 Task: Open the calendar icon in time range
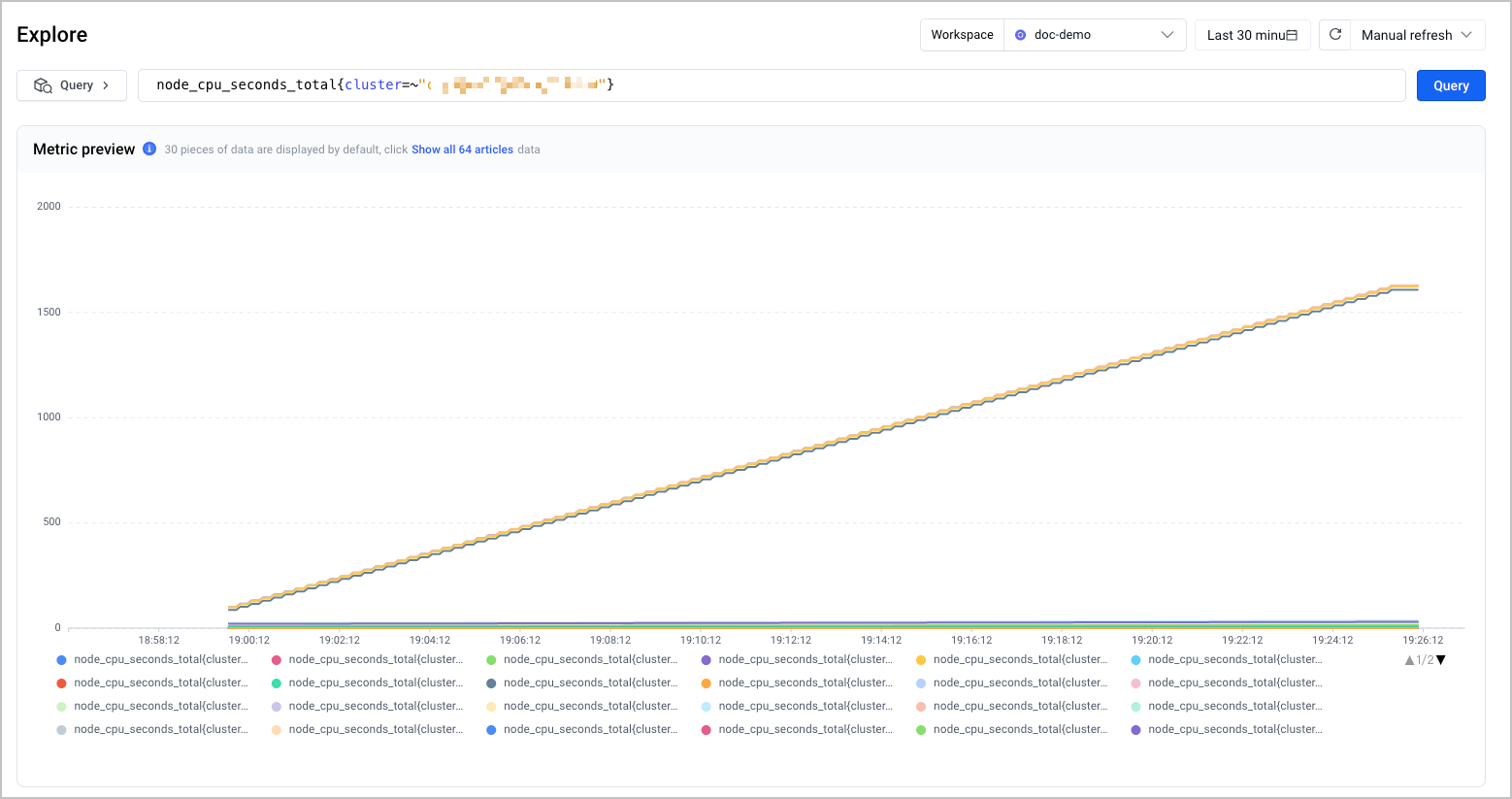coord(1292,35)
